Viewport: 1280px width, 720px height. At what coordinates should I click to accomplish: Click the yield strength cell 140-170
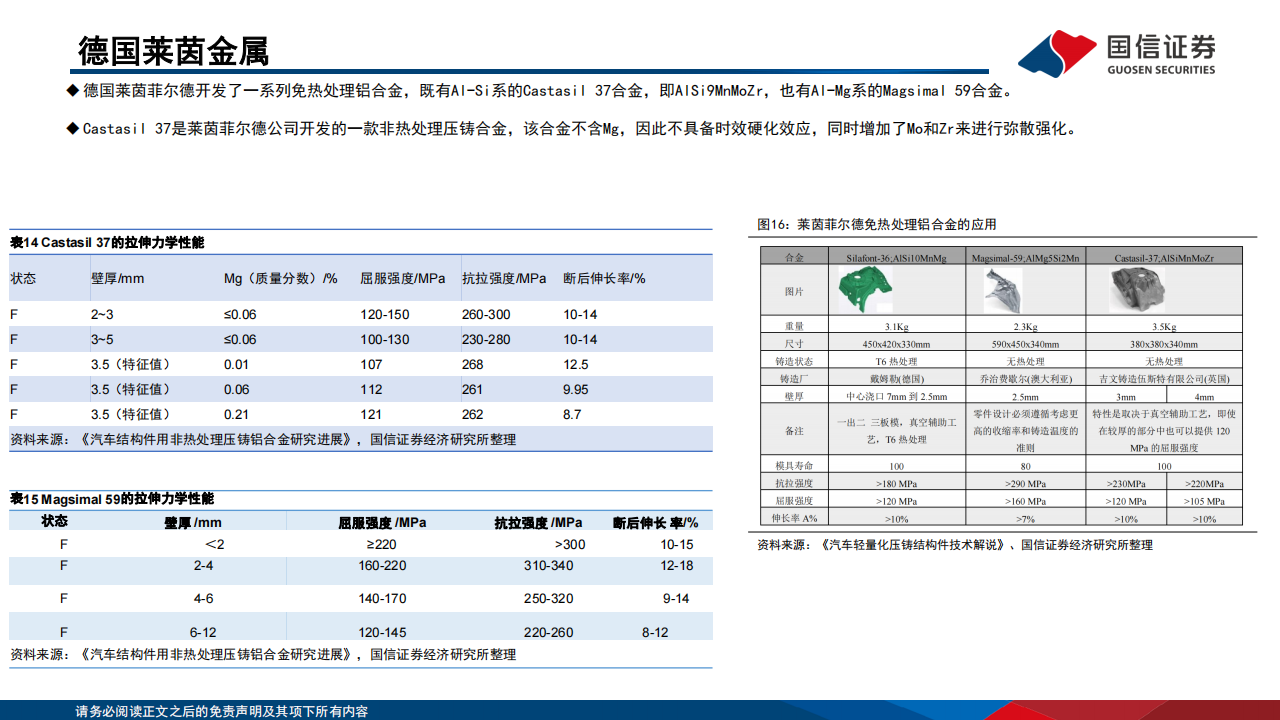pos(382,599)
